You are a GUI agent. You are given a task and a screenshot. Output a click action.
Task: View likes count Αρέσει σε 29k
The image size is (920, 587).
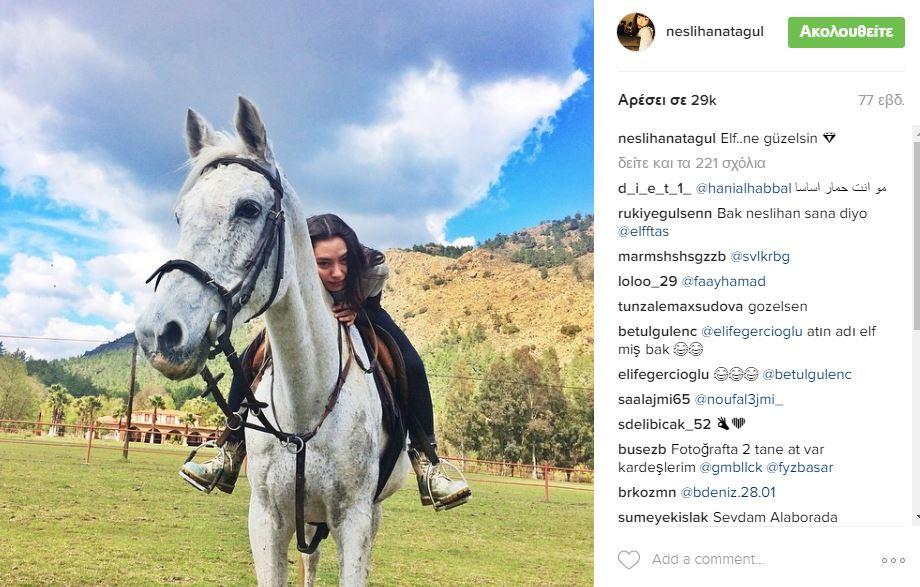667,100
